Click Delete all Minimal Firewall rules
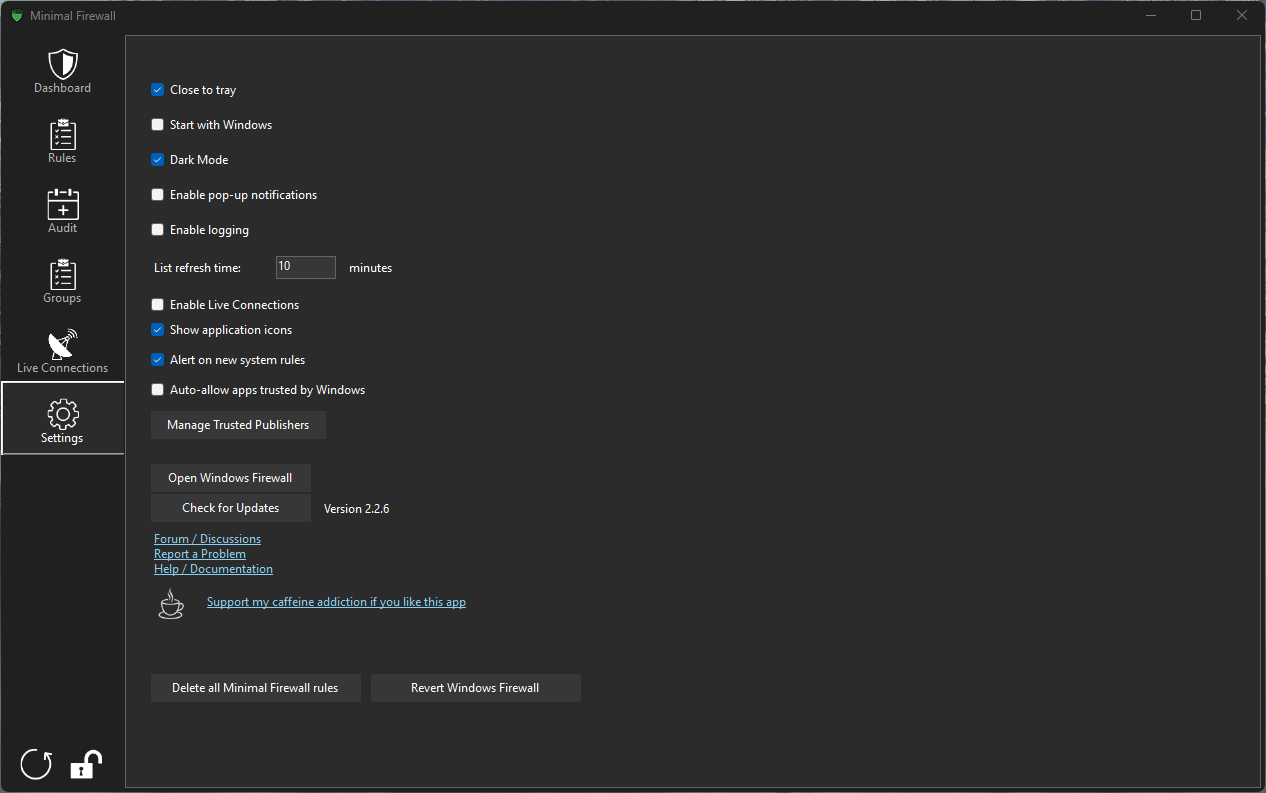This screenshot has height=793, width=1266. (x=255, y=688)
